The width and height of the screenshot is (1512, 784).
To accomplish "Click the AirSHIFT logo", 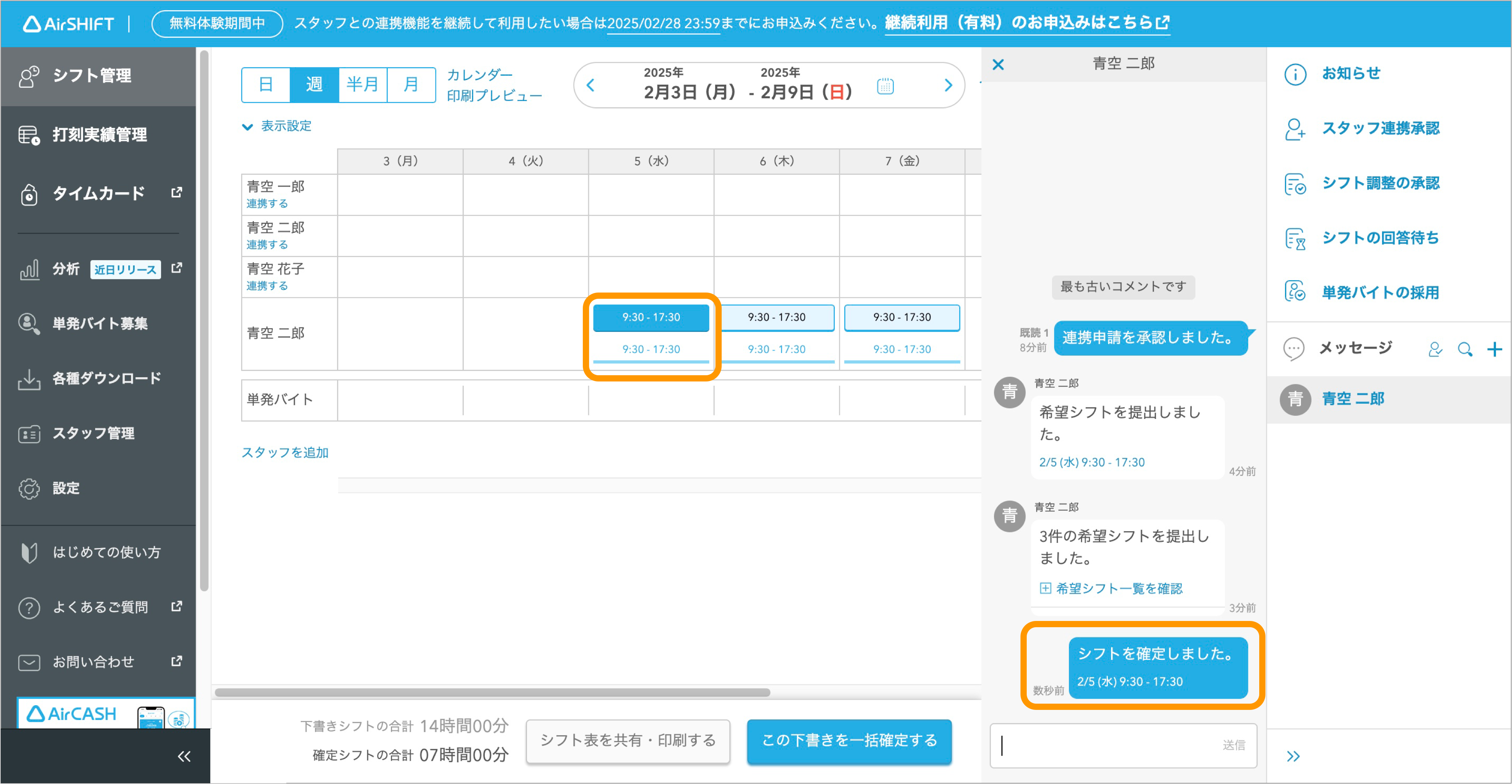I will pyautogui.click(x=69, y=23).
